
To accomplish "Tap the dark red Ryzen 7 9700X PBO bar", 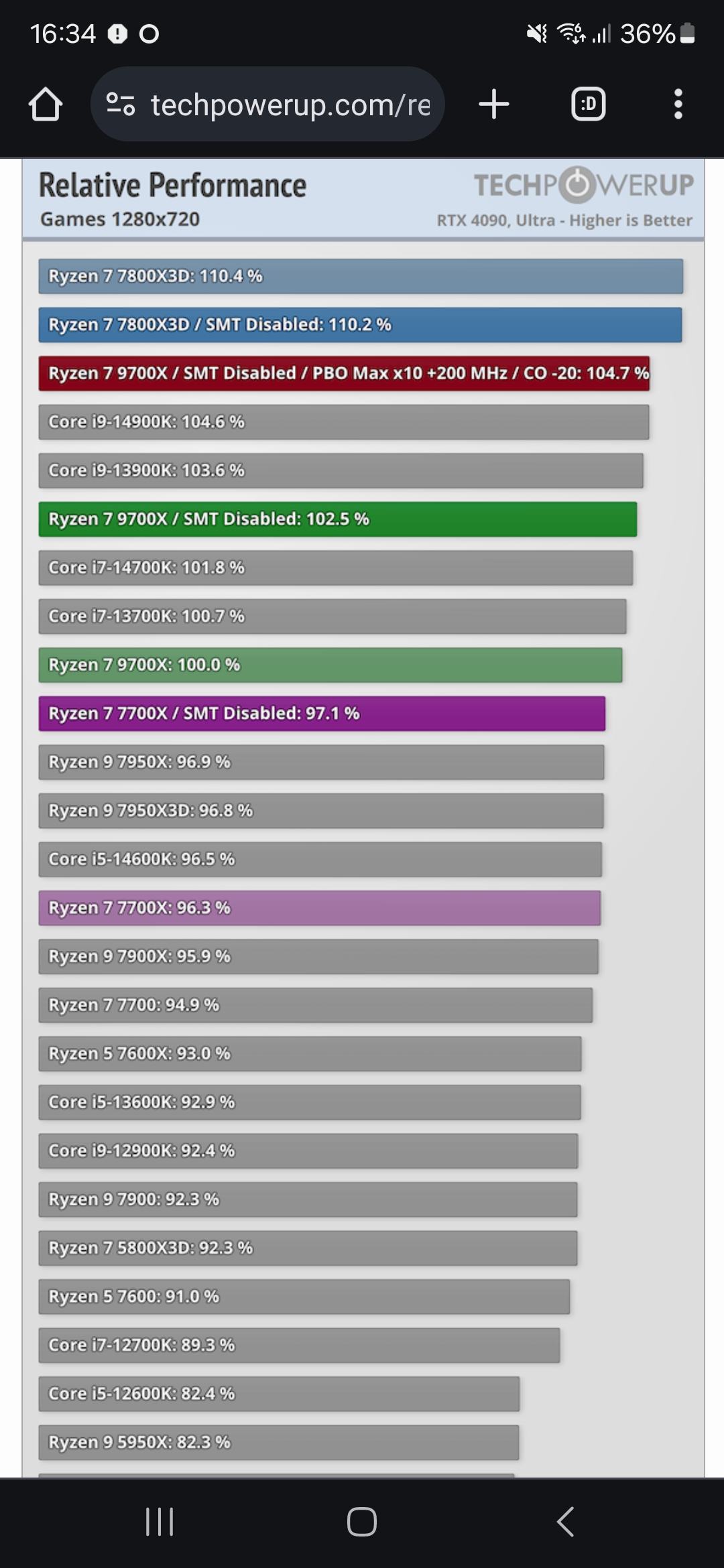I will click(344, 373).
